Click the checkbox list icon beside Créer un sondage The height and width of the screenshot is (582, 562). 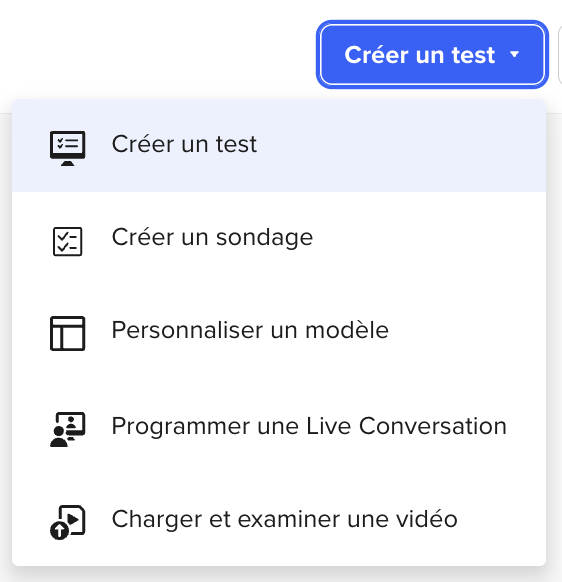[68, 241]
